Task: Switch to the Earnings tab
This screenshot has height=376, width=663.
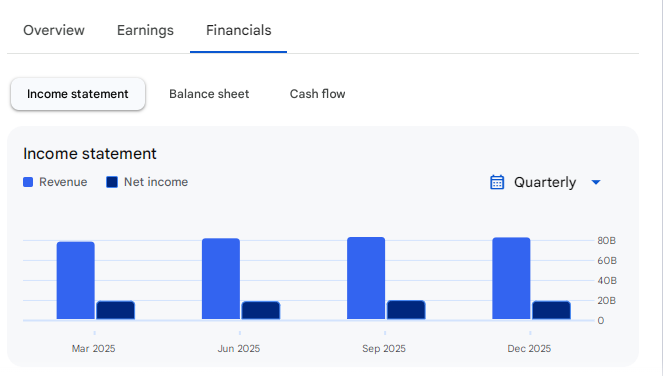Action: (145, 30)
